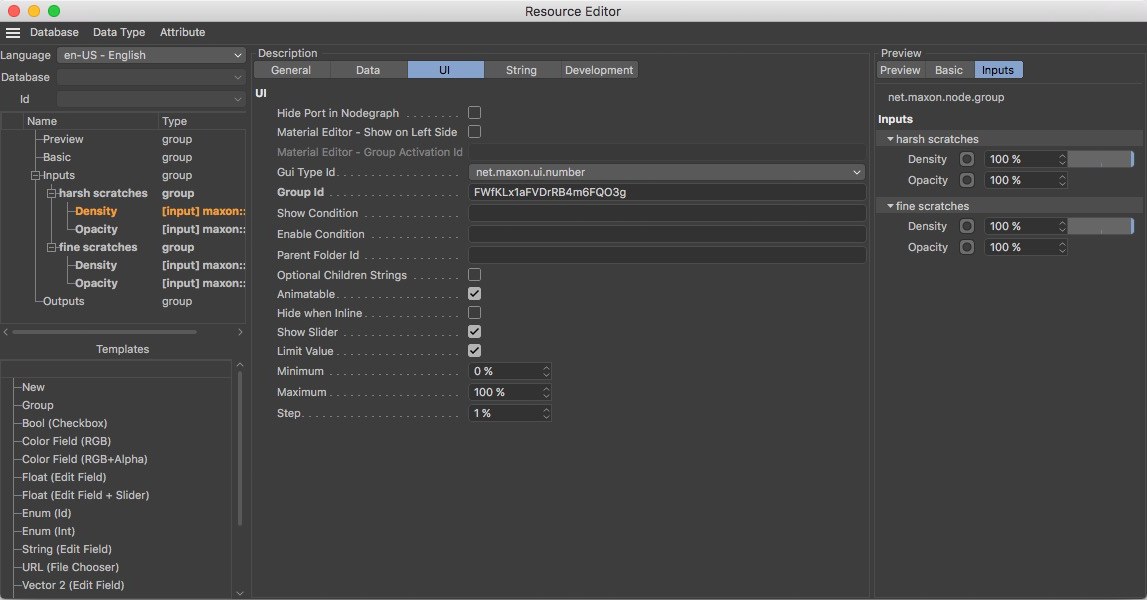Open the Data Type menu
This screenshot has height=600, width=1147.
tap(119, 33)
